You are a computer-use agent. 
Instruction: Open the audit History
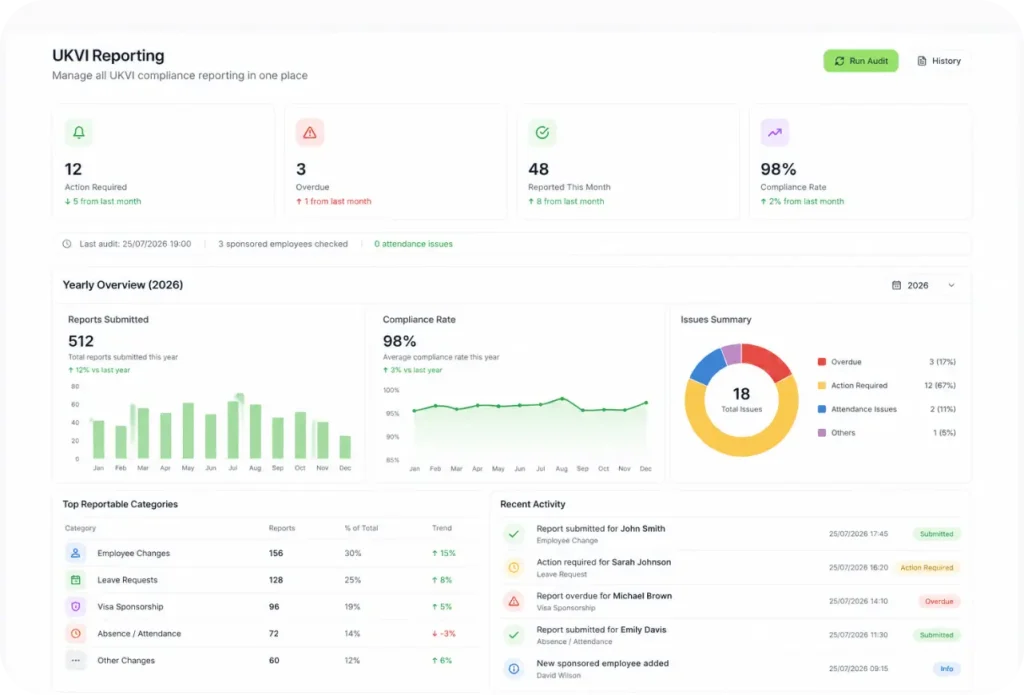pyautogui.click(x=939, y=61)
